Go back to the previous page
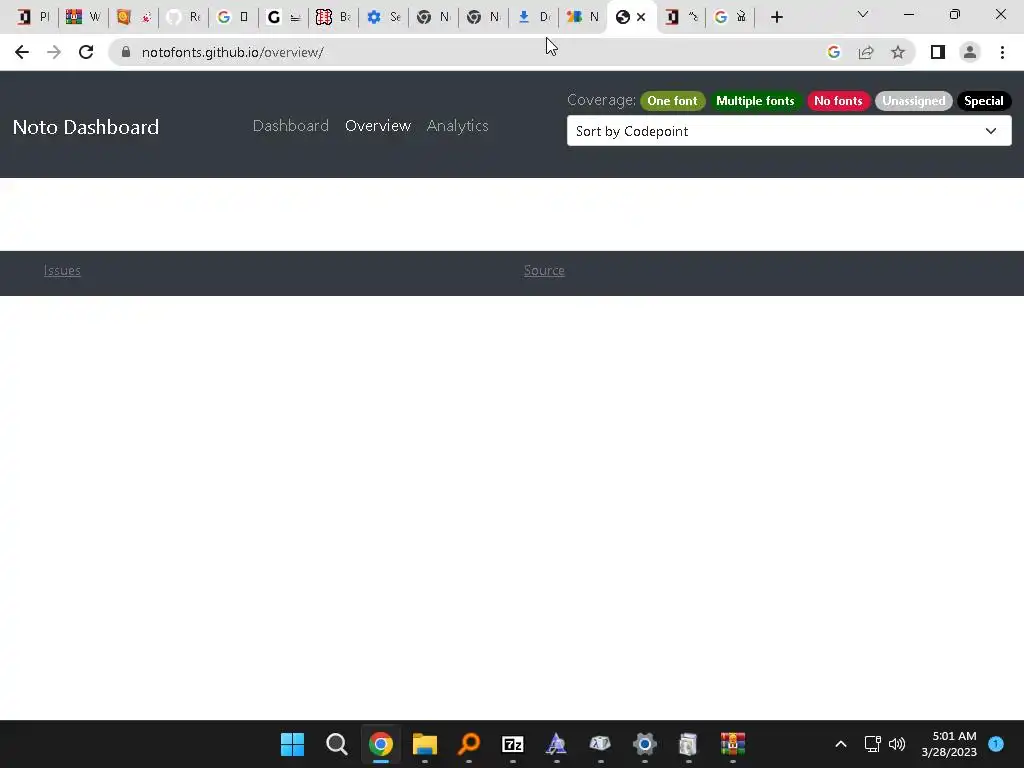The height and width of the screenshot is (768, 1024). (x=22, y=52)
